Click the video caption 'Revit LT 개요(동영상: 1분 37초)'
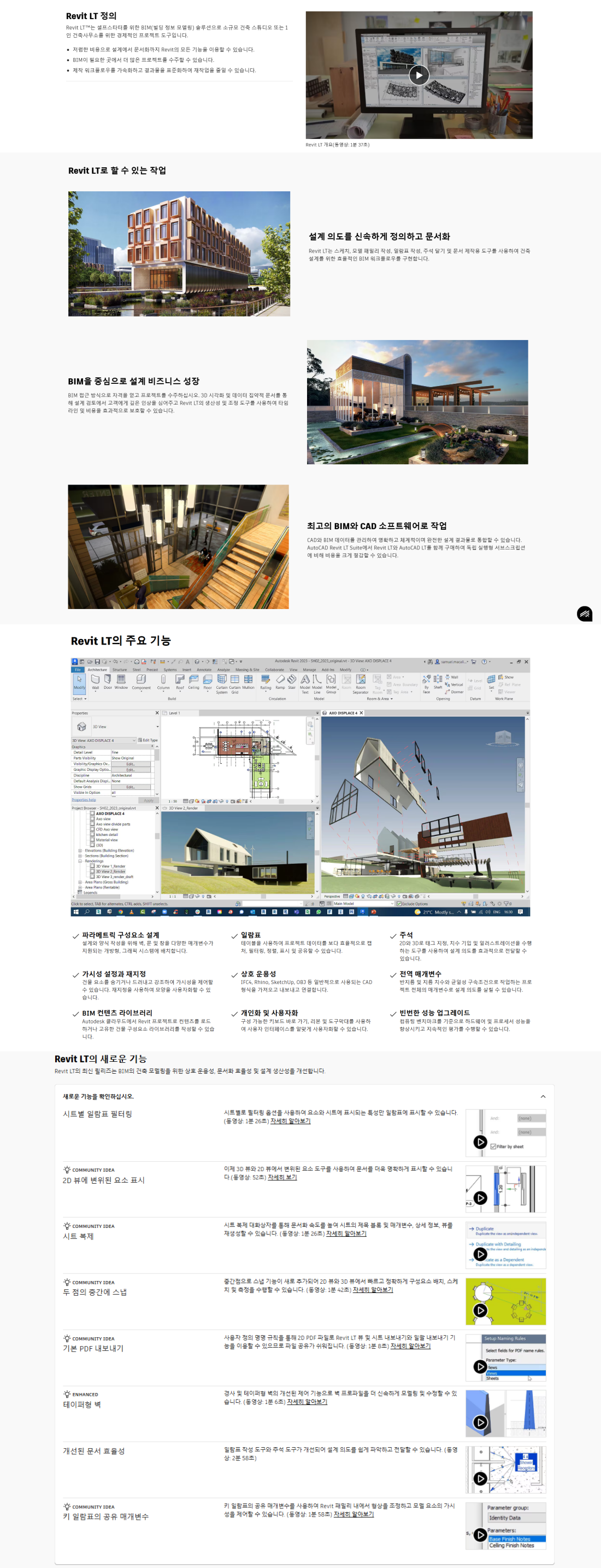 (337, 145)
